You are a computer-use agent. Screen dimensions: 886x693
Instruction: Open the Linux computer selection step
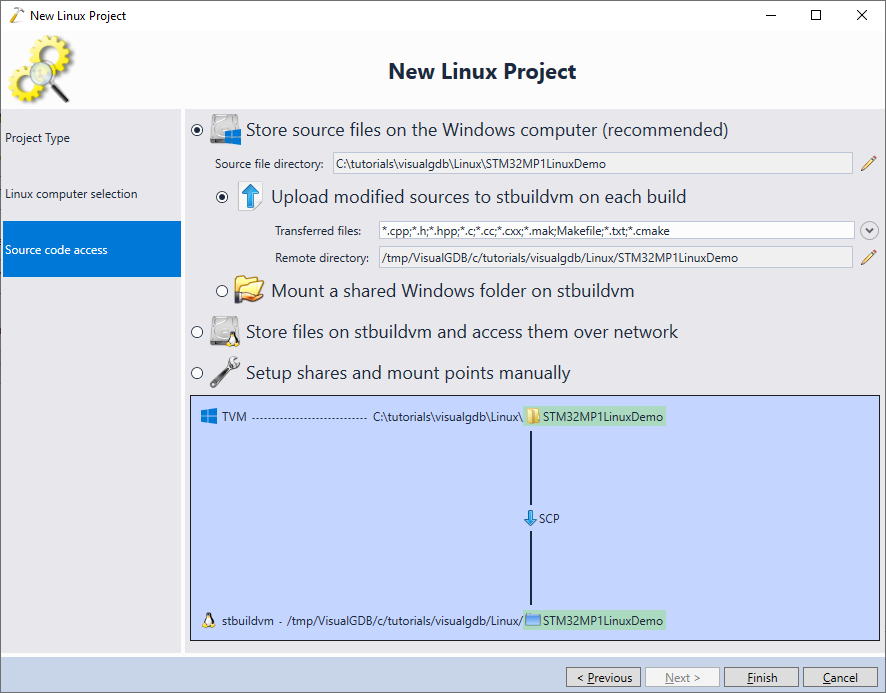click(92, 194)
